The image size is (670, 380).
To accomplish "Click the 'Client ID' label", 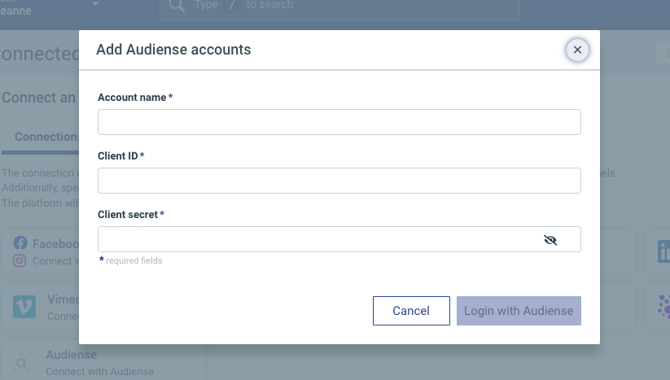I will [x=118, y=156].
